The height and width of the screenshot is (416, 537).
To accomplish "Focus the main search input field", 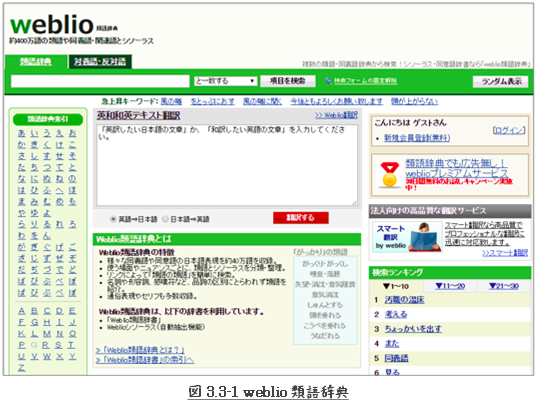I will pyautogui.click(x=100, y=81).
